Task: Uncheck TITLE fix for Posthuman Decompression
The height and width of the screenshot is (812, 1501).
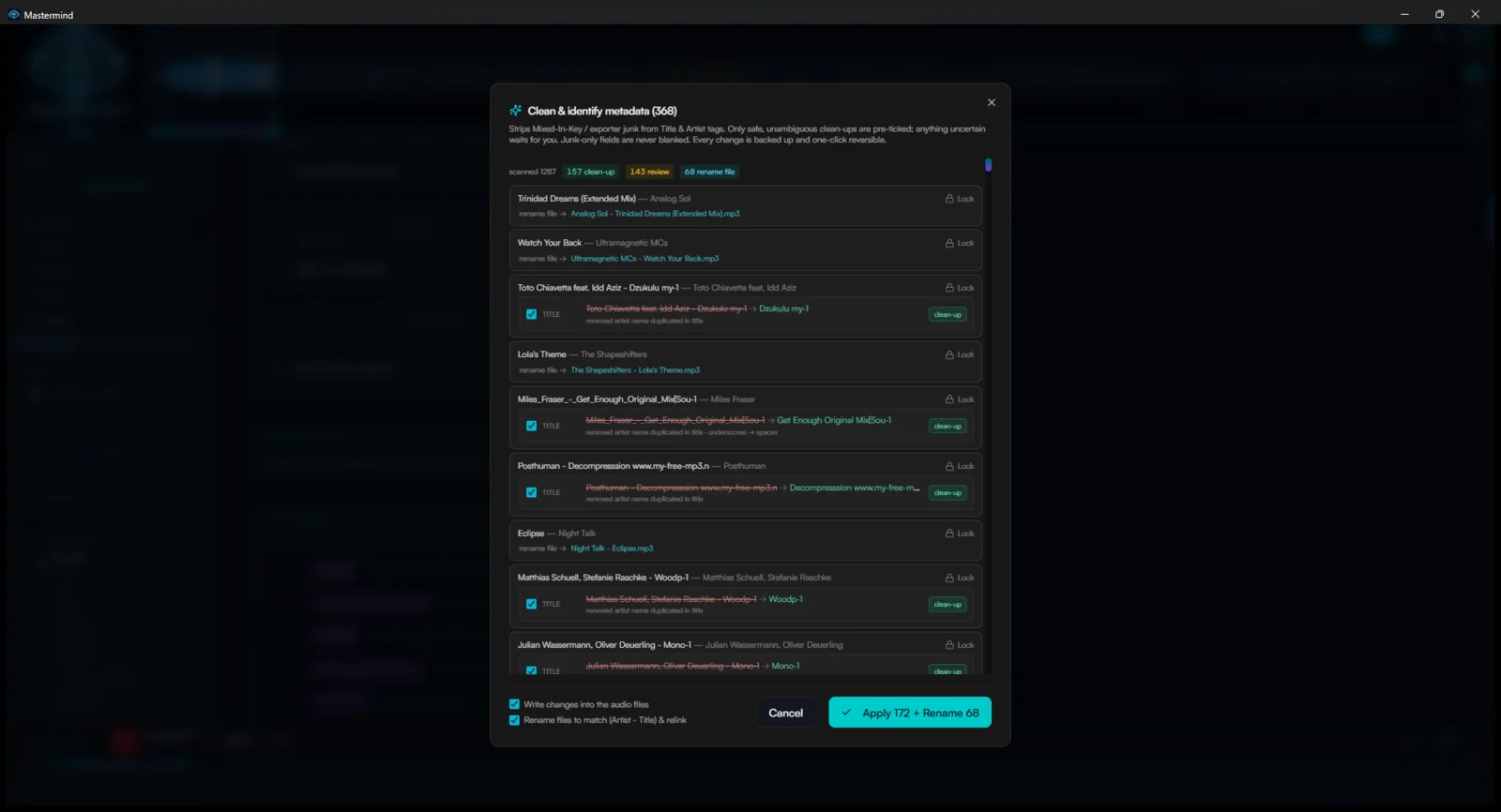Action: pos(532,492)
